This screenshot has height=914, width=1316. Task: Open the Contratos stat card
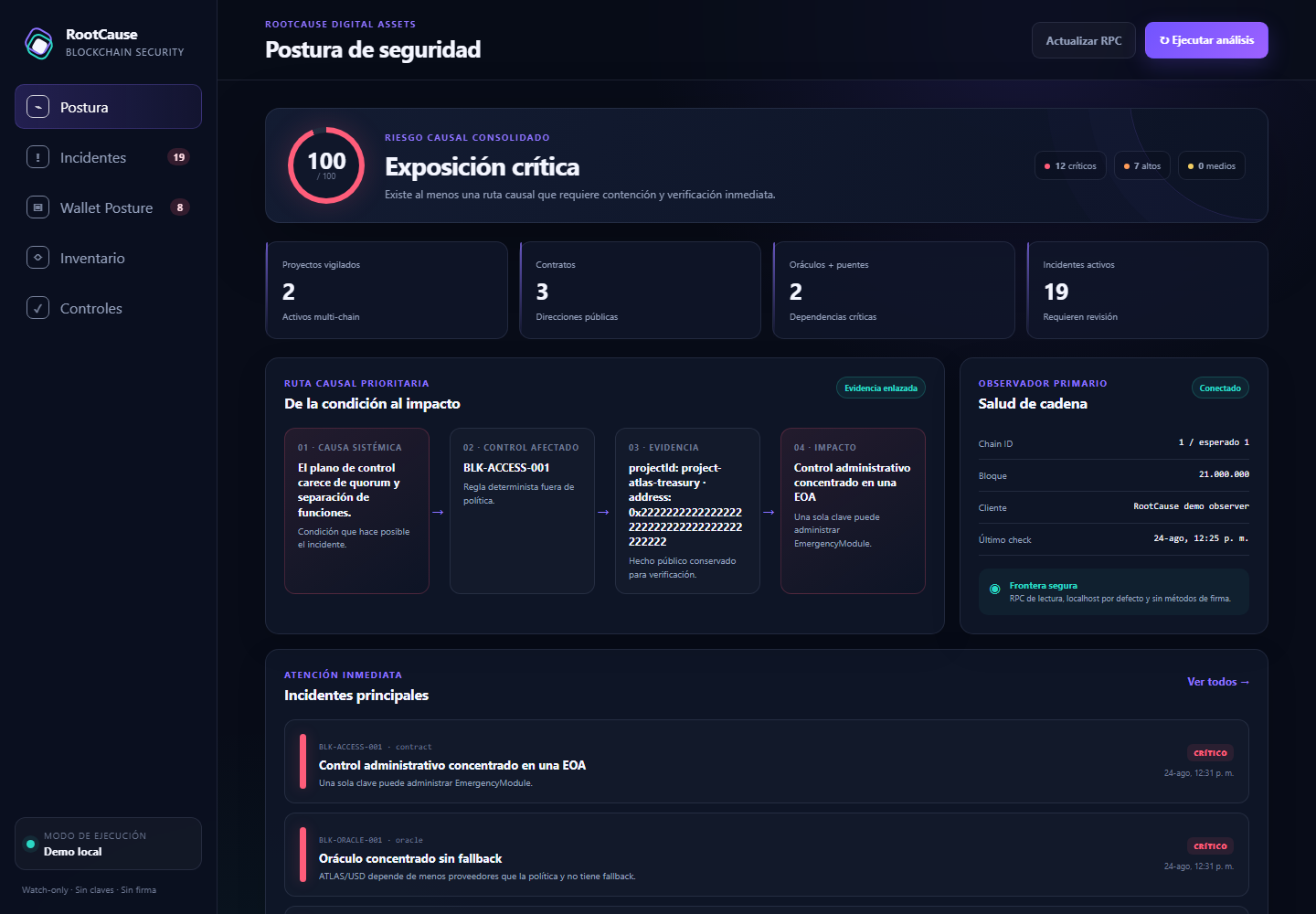pos(640,290)
